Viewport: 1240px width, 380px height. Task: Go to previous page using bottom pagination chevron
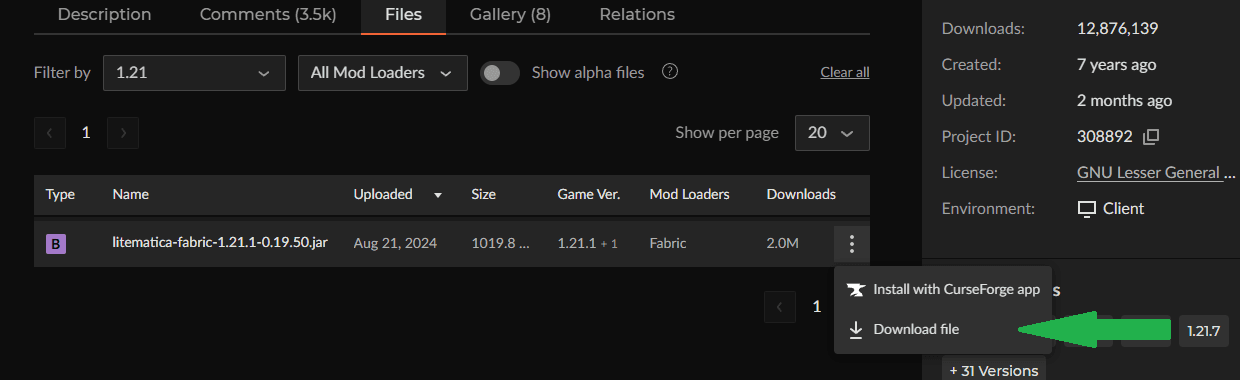click(x=780, y=307)
